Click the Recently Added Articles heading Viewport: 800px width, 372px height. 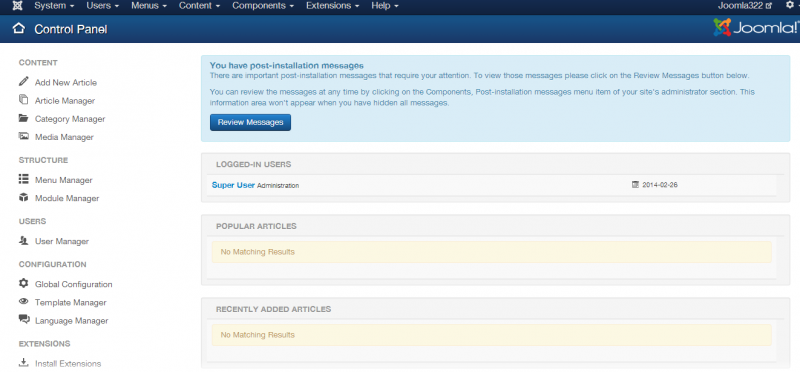point(273,309)
